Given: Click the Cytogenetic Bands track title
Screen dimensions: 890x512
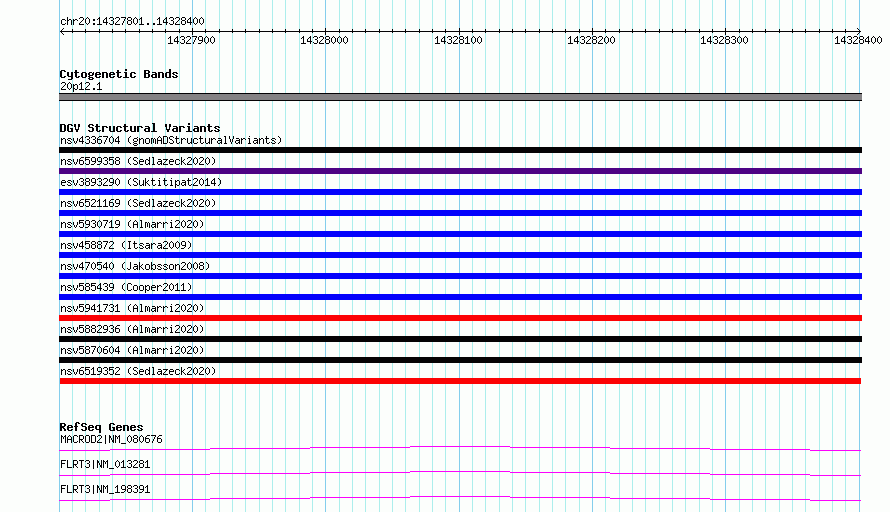Looking at the screenshot, I should (119, 74).
